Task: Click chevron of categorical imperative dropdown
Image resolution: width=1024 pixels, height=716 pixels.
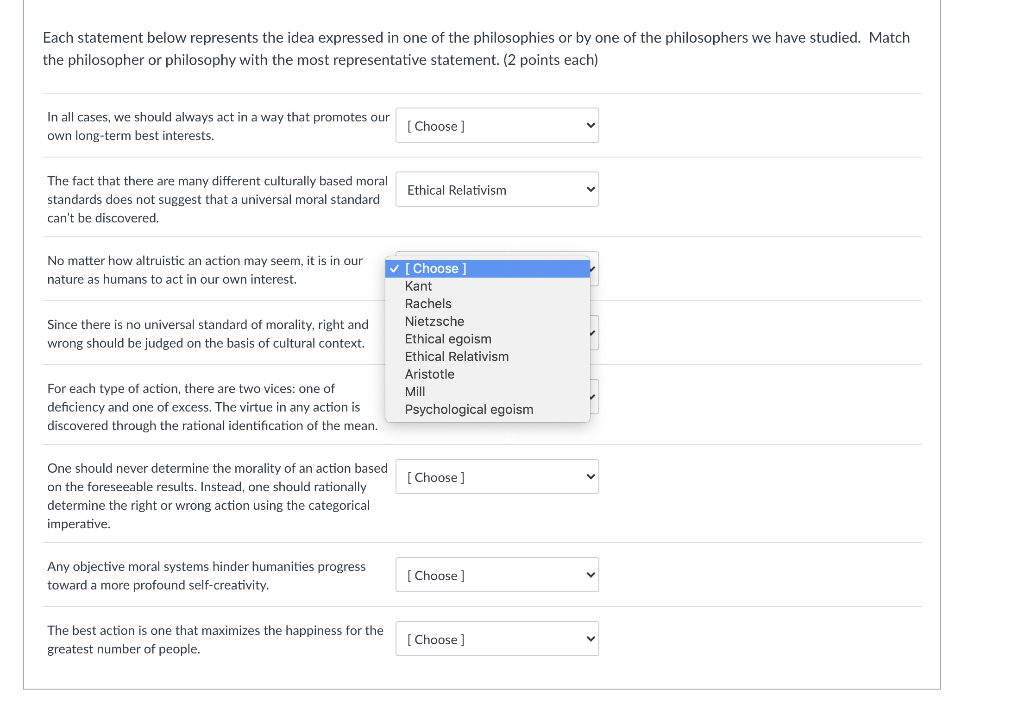Action: (x=590, y=477)
